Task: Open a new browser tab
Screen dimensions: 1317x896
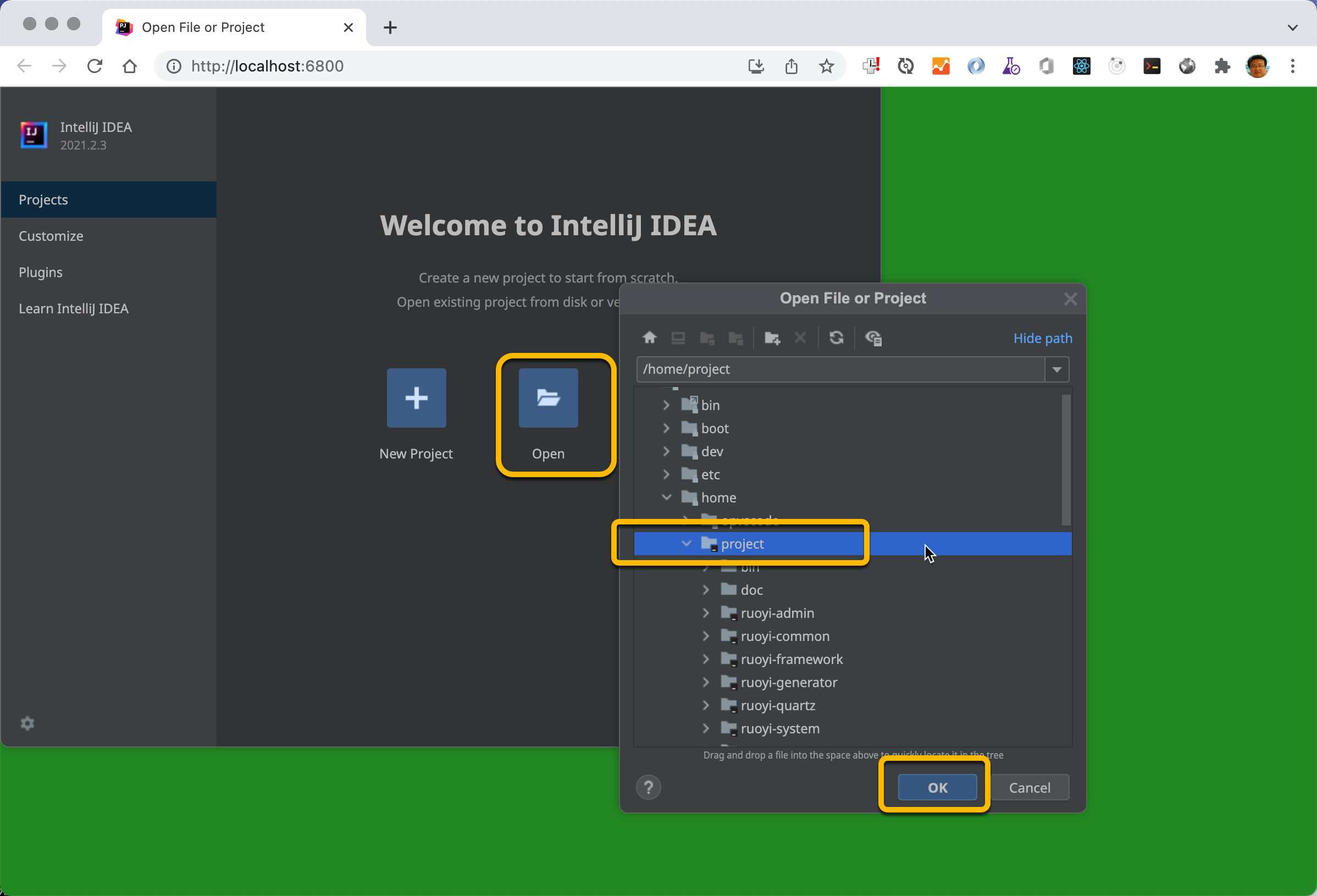Action: tap(390, 27)
